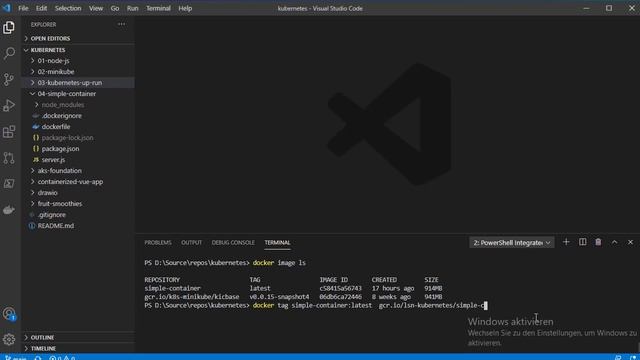Expand the 02-minikube folder

coord(78,71)
